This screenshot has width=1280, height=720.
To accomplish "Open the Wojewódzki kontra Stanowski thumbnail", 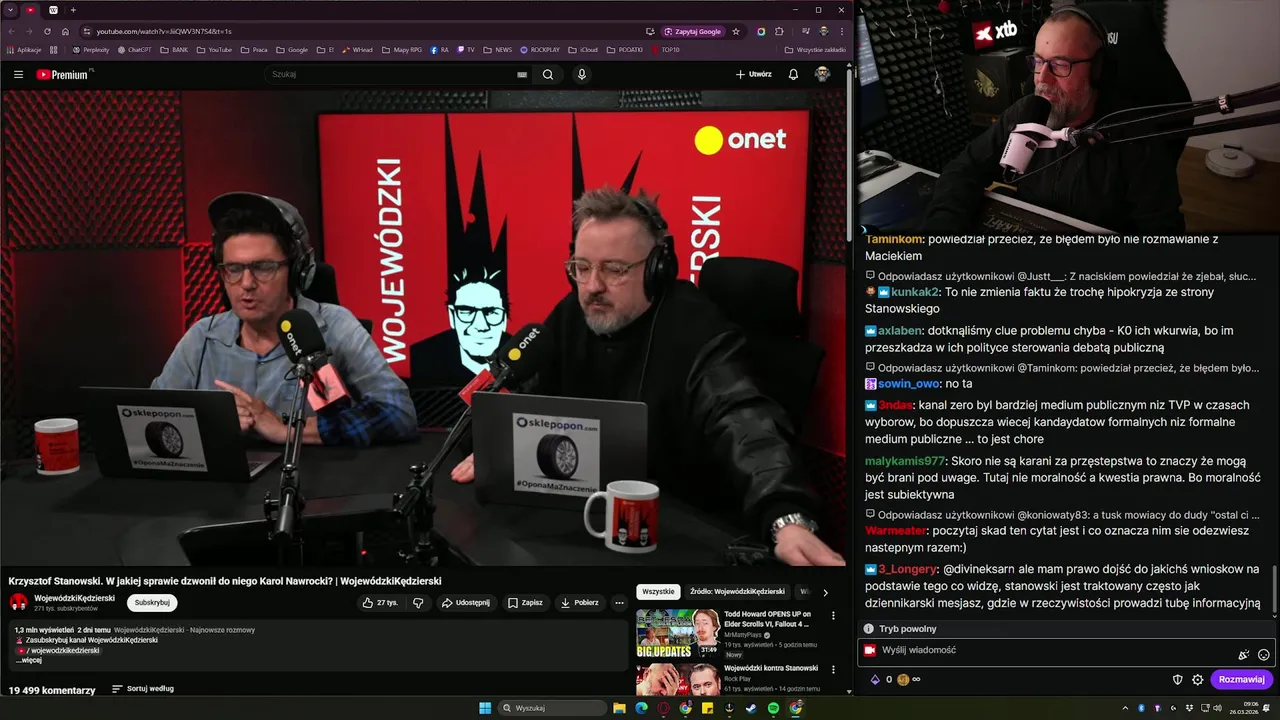I will point(677,679).
